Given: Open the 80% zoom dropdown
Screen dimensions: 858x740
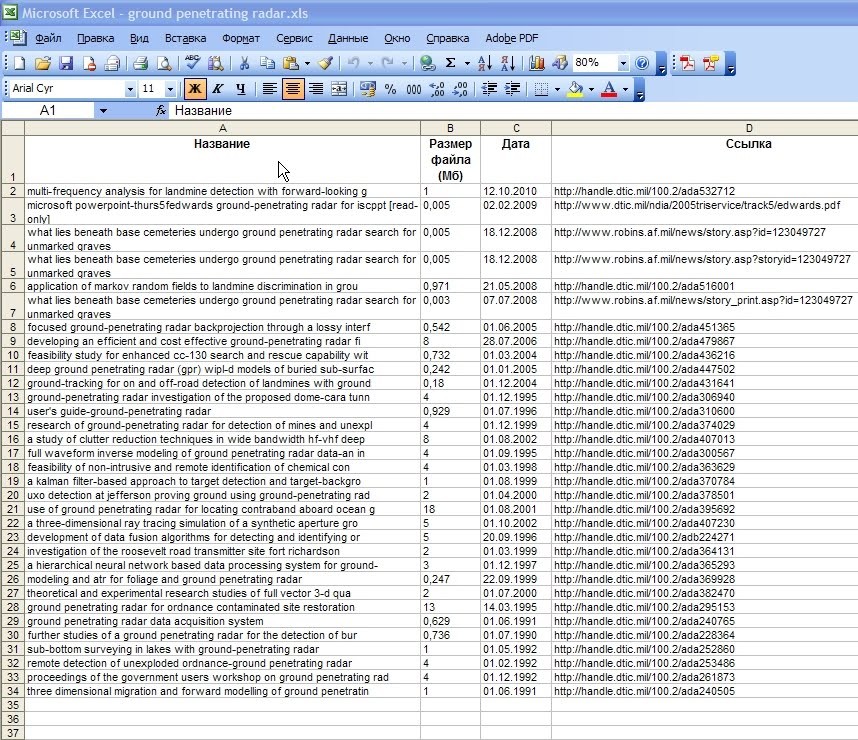Looking at the screenshot, I should click(x=623, y=63).
